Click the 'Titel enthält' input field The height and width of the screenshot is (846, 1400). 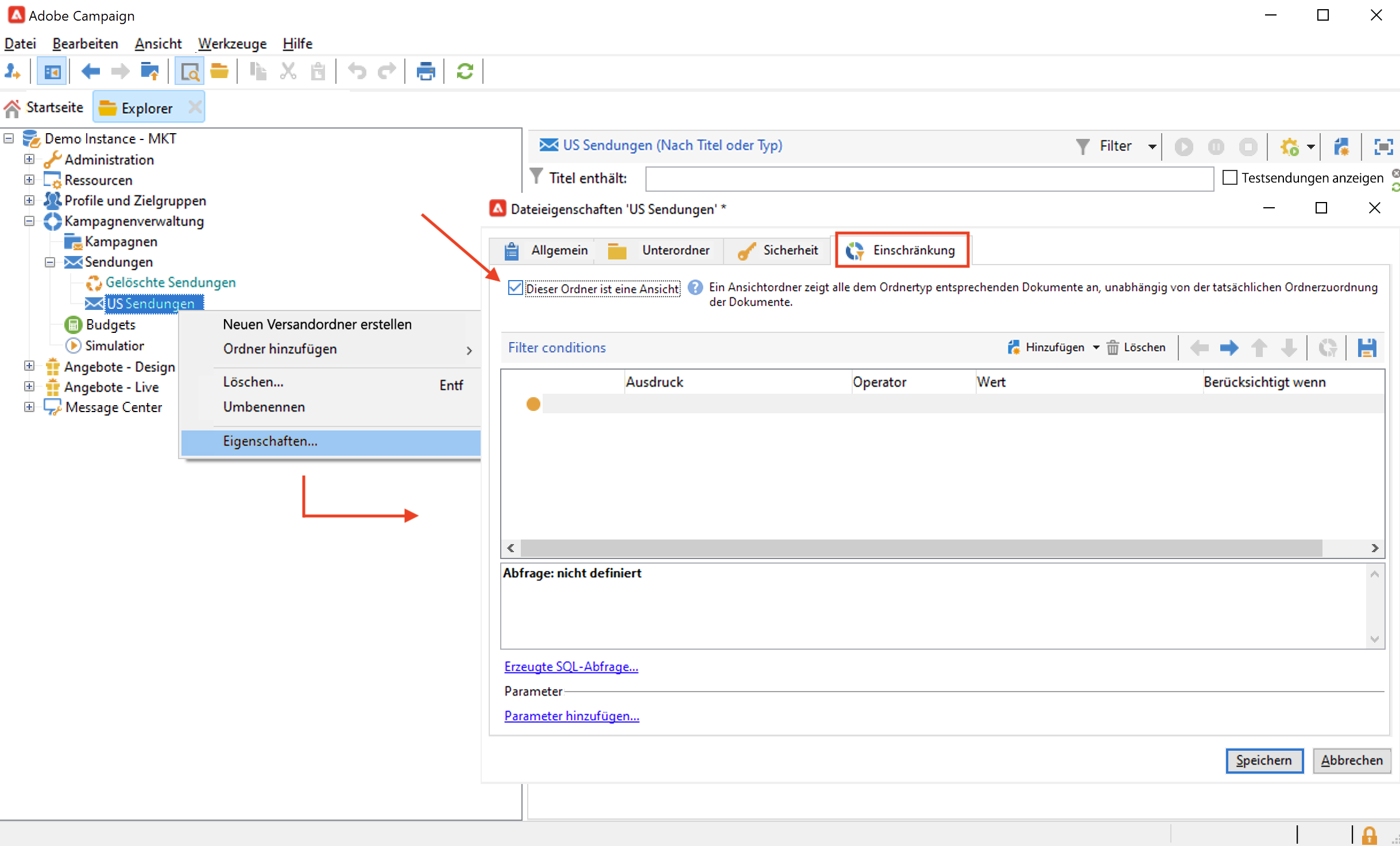click(x=929, y=178)
